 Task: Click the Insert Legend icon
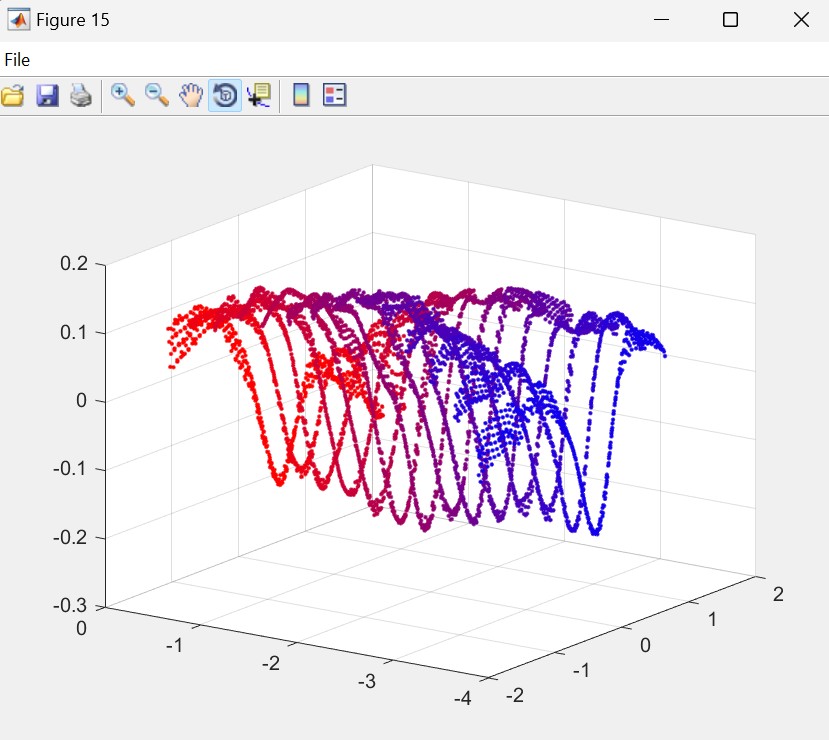pos(334,96)
